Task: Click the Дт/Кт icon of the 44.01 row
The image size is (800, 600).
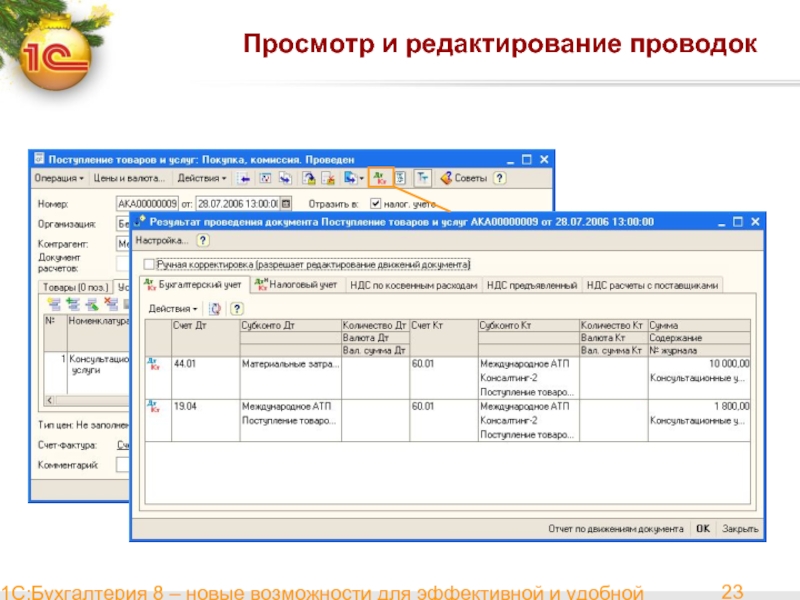Action: click(153, 364)
